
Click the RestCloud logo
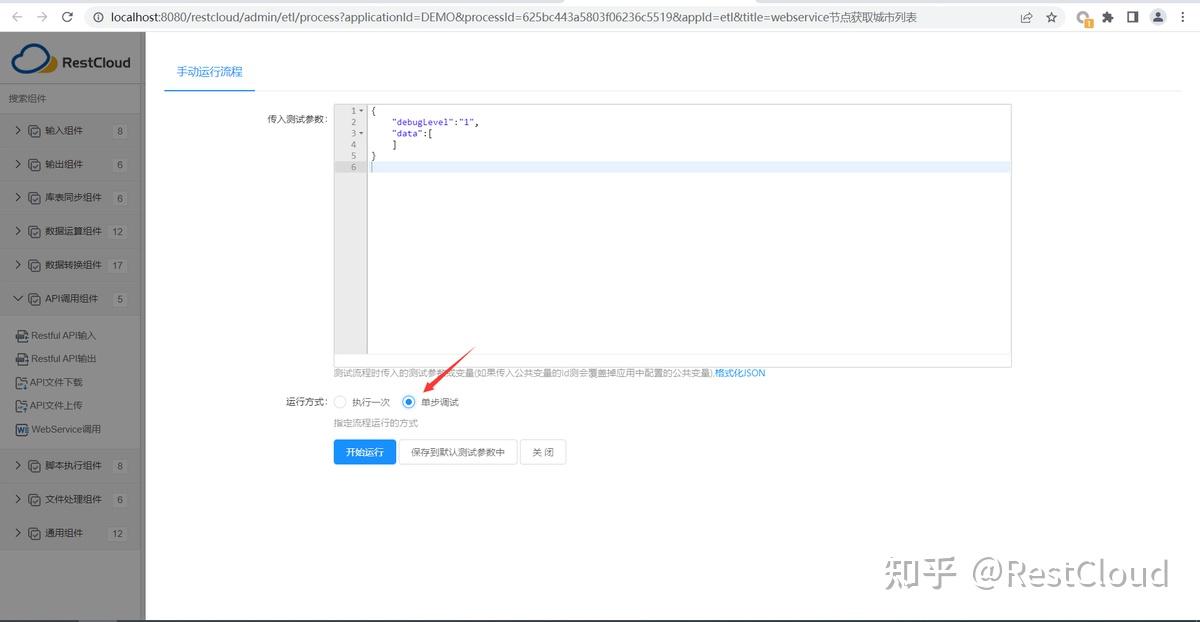pyautogui.click(x=72, y=61)
